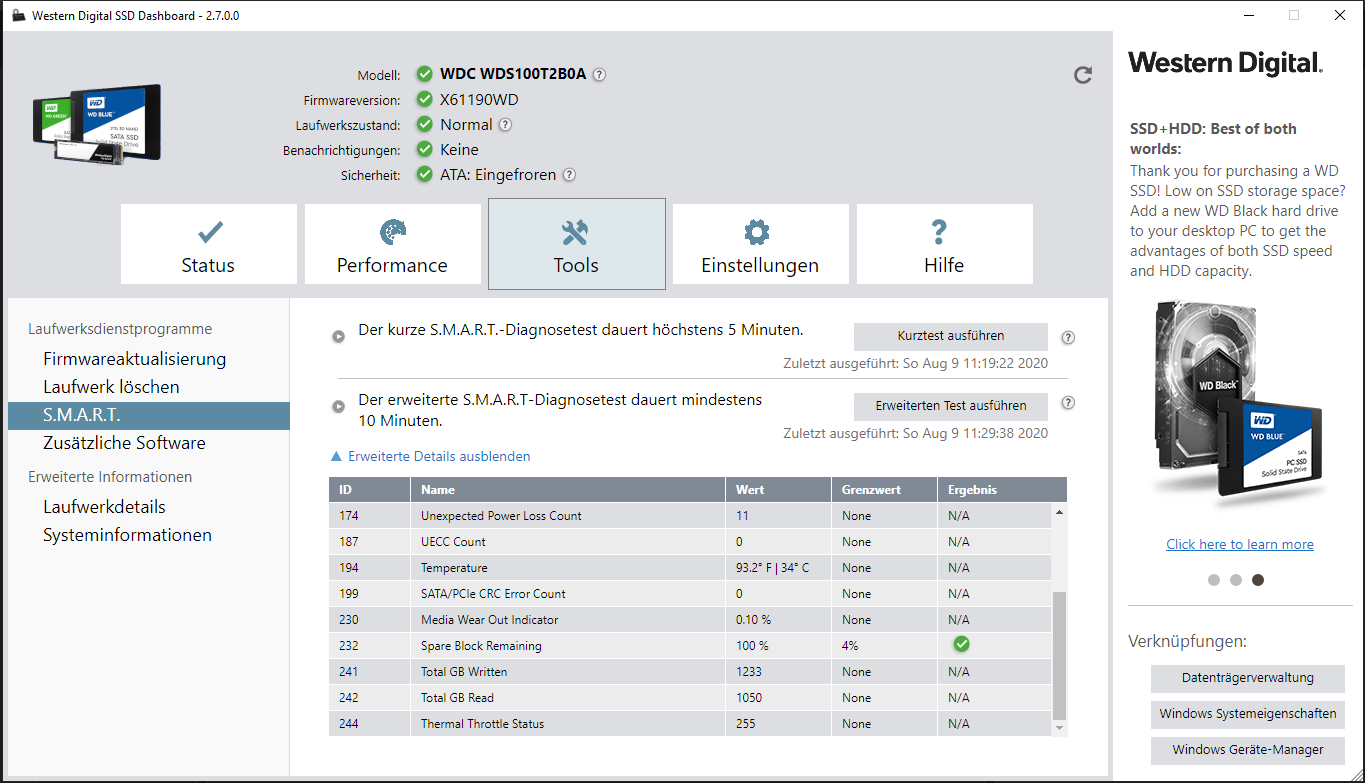Viewport: 1365px width, 783px height.
Task: Click the ID column header
Action: (x=369, y=490)
